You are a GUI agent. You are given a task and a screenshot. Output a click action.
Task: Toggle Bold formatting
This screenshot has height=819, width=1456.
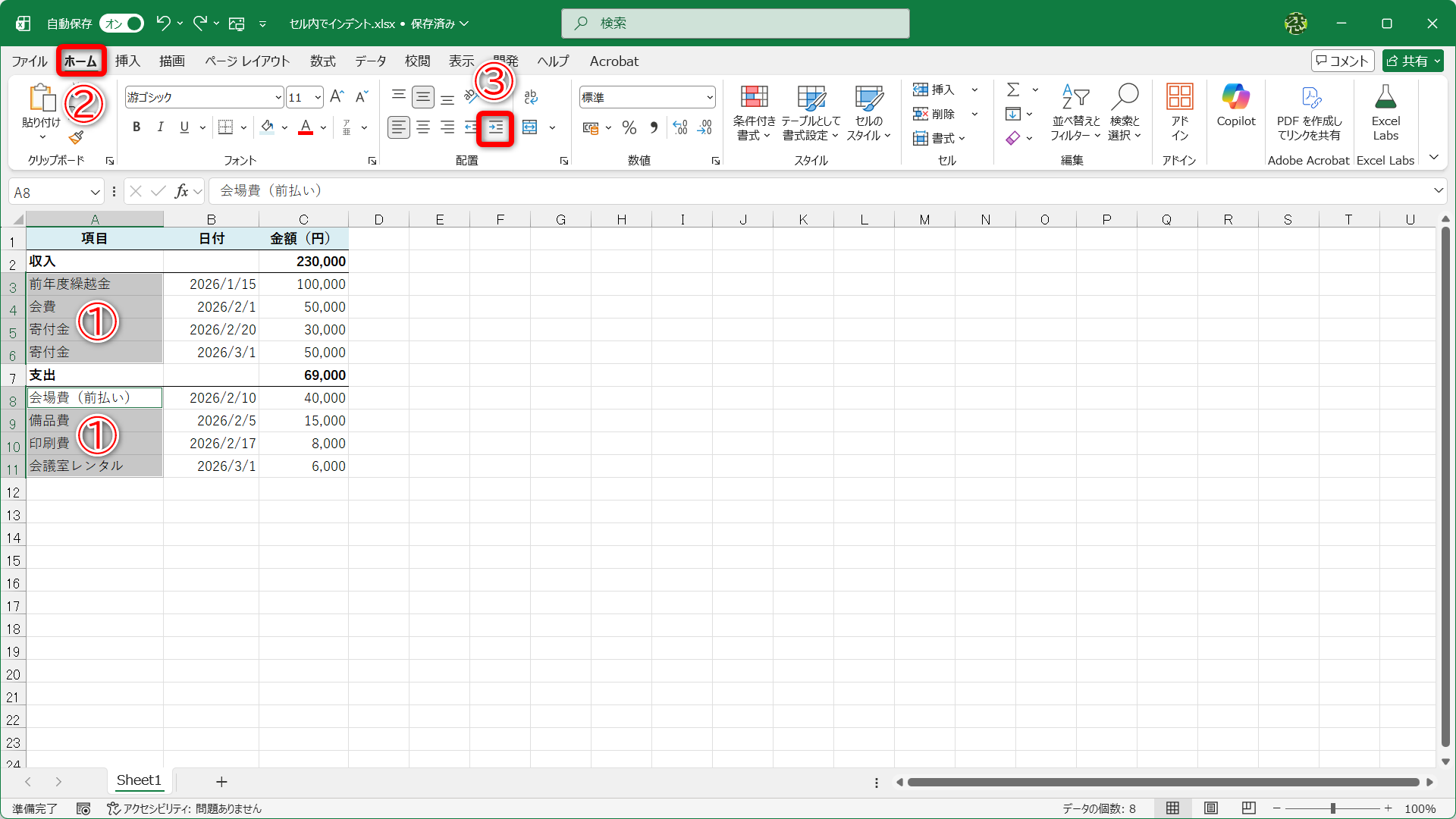click(136, 127)
